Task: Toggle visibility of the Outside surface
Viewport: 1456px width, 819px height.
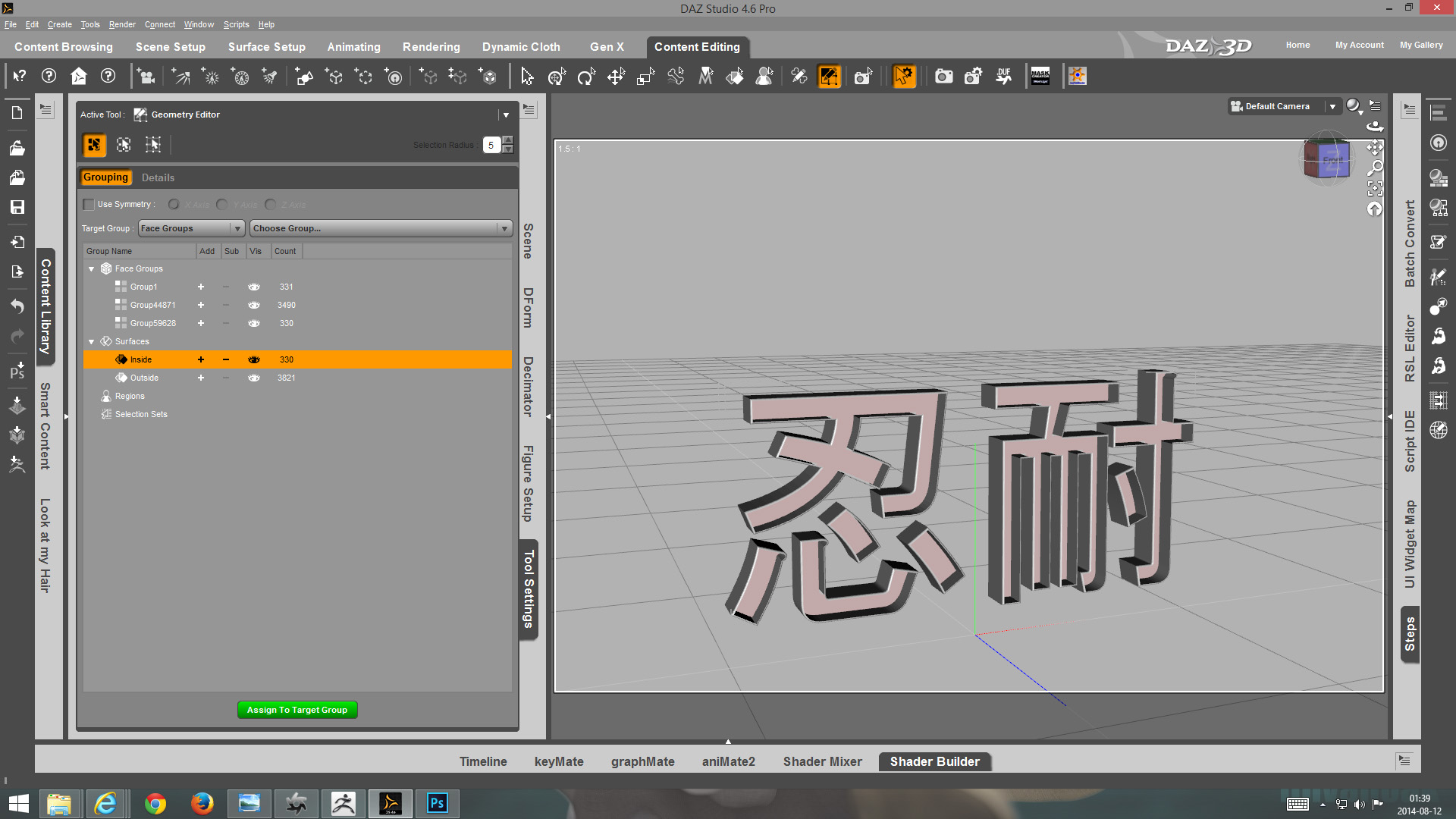Action: [x=254, y=378]
